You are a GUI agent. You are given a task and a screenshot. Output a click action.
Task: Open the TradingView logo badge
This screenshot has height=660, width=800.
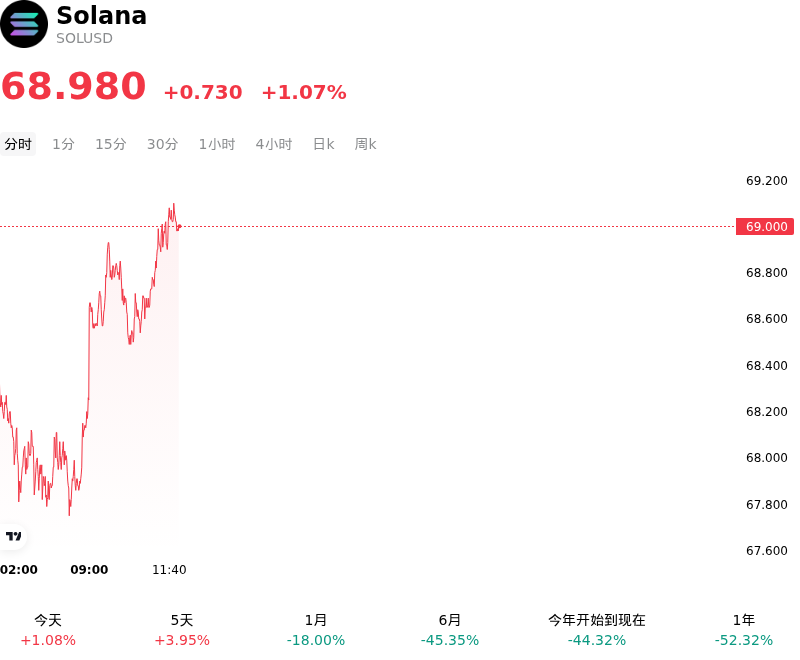(12, 536)
